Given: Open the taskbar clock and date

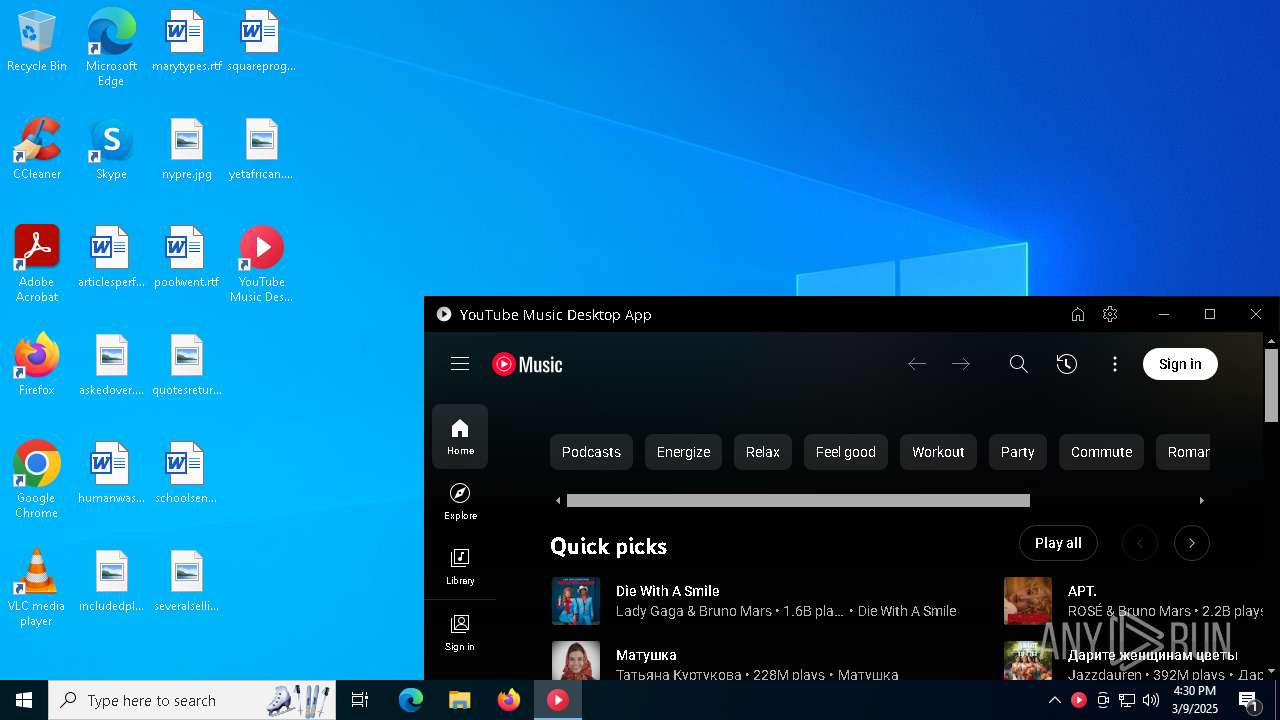Looking at the screenshot, I should pos(1194,700).
